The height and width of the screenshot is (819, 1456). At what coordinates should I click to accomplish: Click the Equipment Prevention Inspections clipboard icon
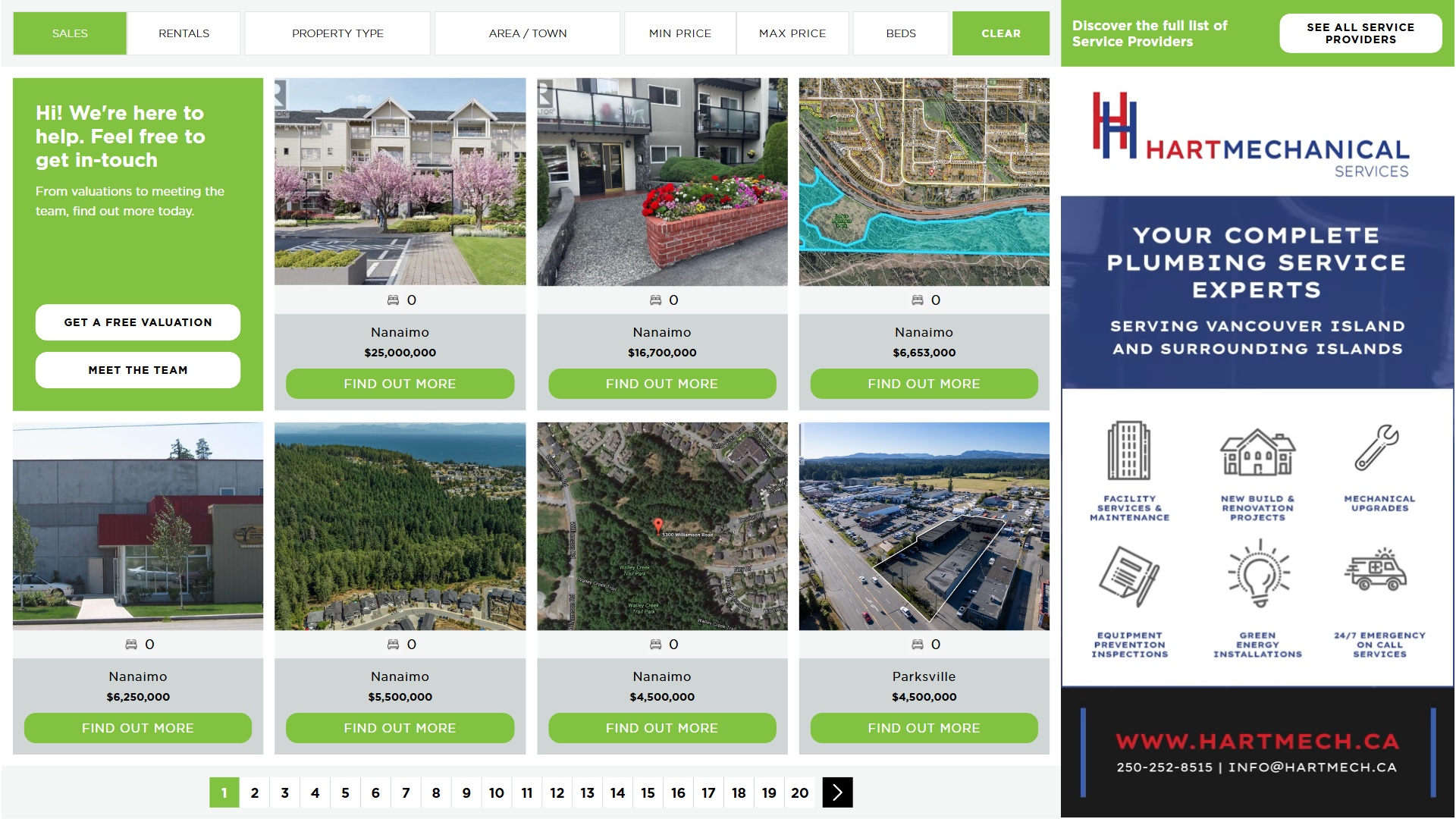coord(1128,576)
